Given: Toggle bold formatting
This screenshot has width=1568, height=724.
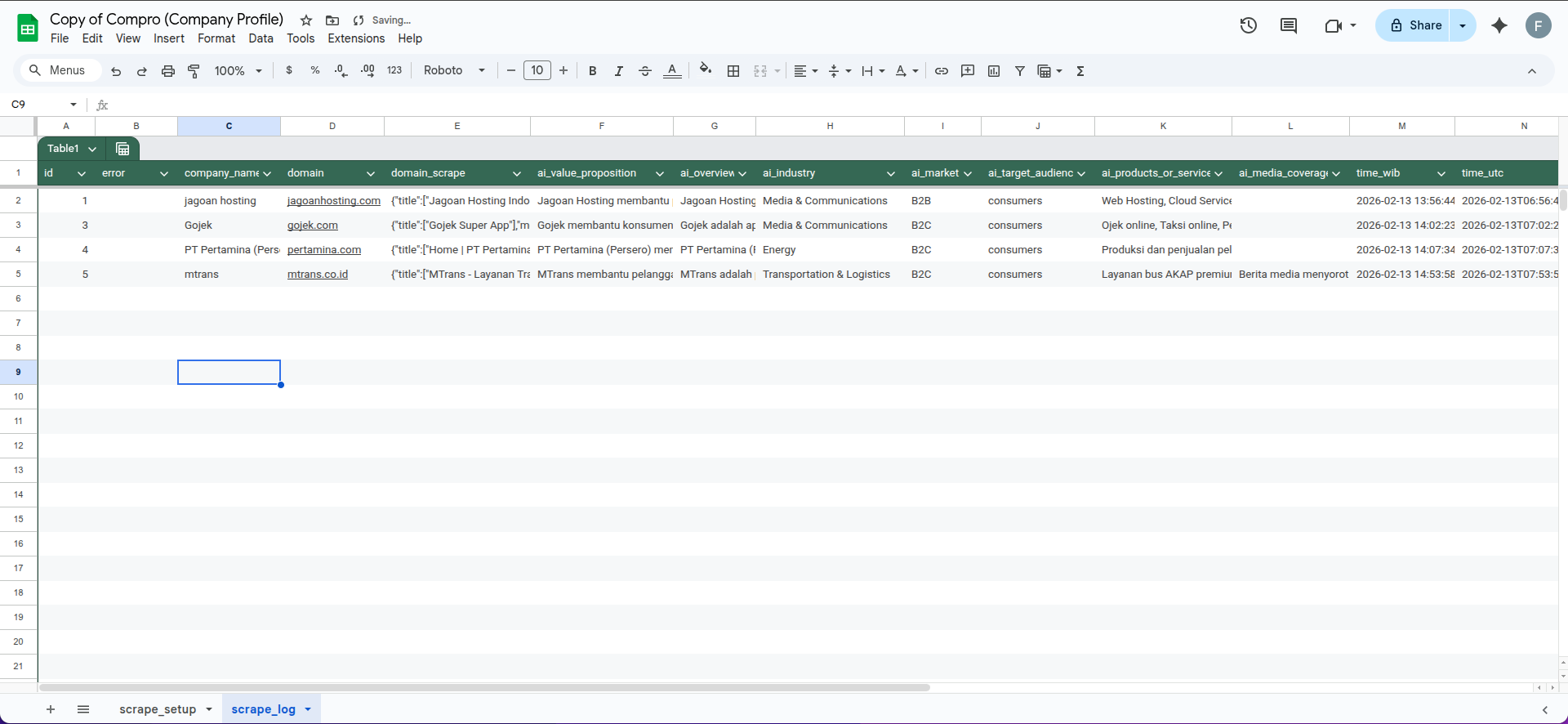Looking at the screenshot, I should click(592, 71).
